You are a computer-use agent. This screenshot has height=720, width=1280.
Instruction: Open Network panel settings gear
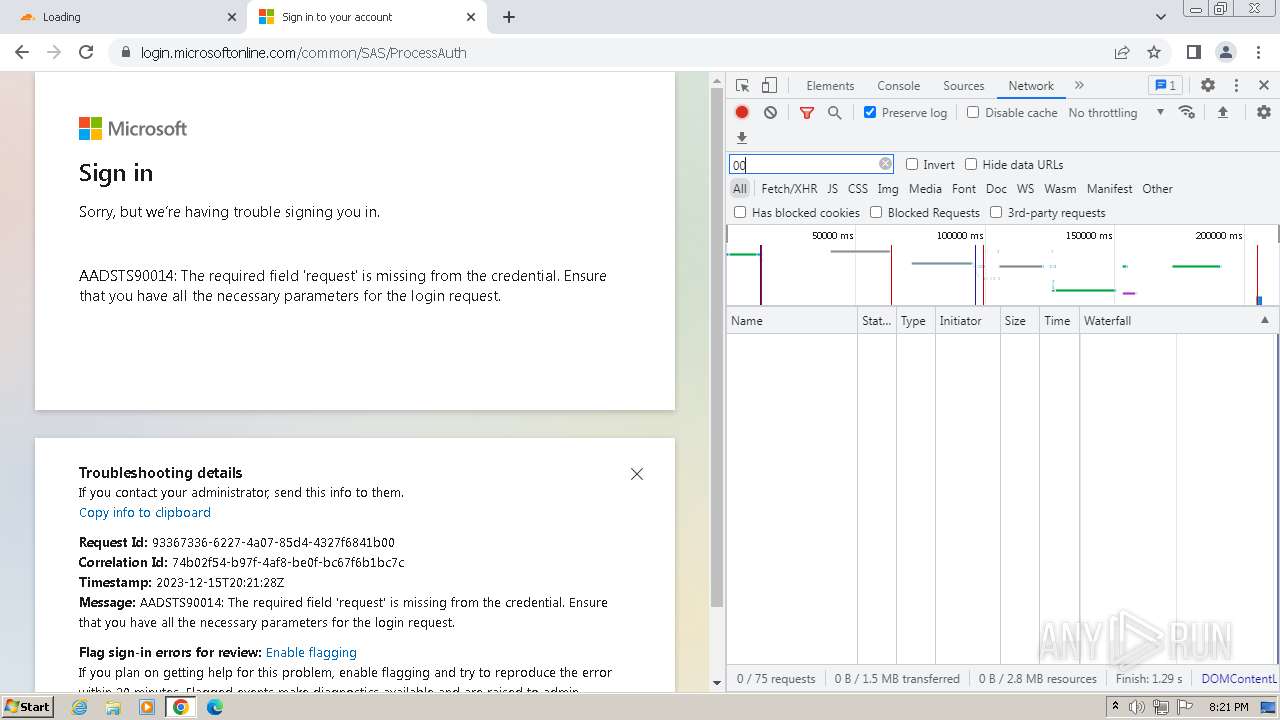[x=1264, y=112]
